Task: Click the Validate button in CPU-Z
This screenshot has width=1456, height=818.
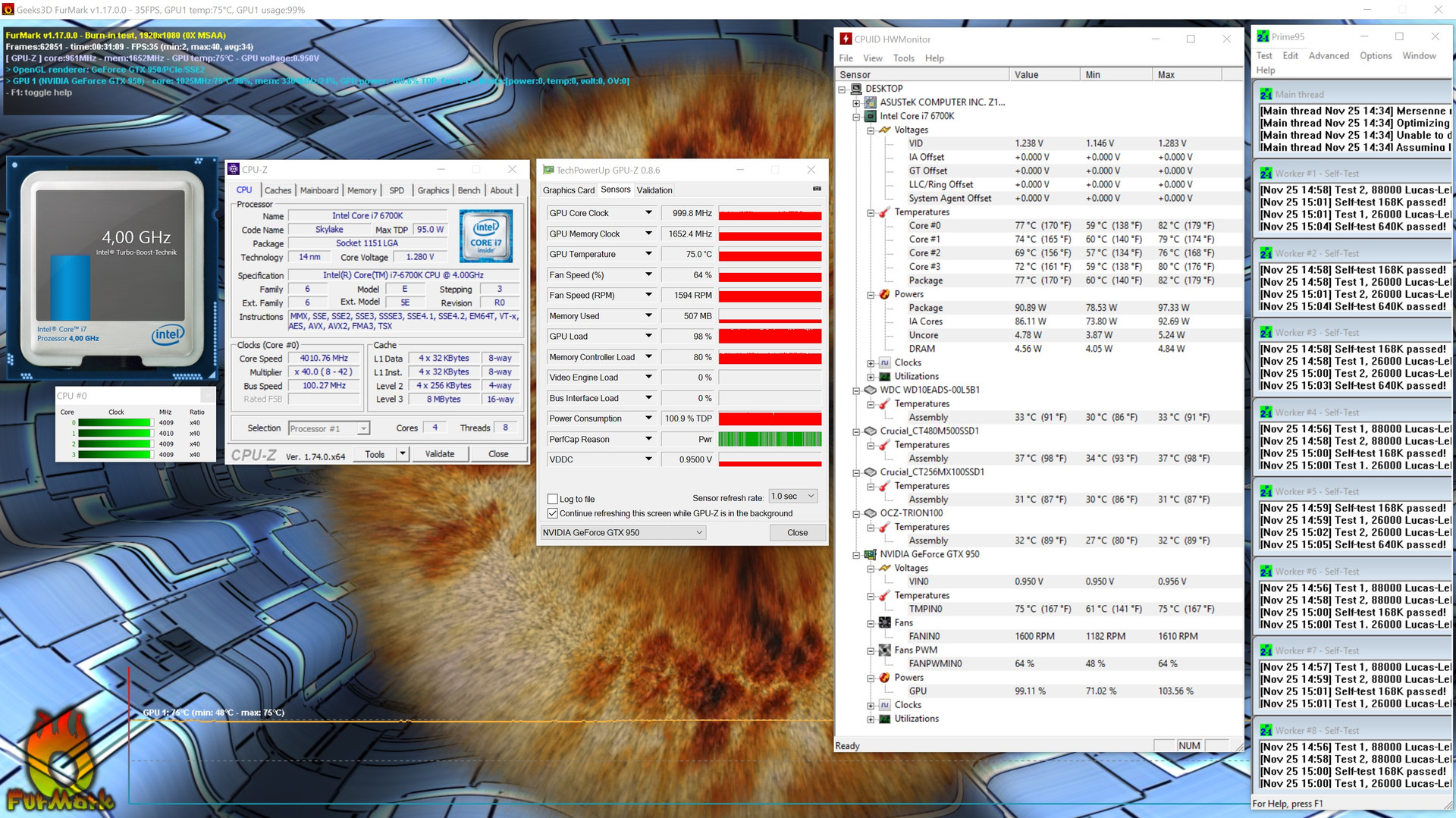Action: pos(440,454)
